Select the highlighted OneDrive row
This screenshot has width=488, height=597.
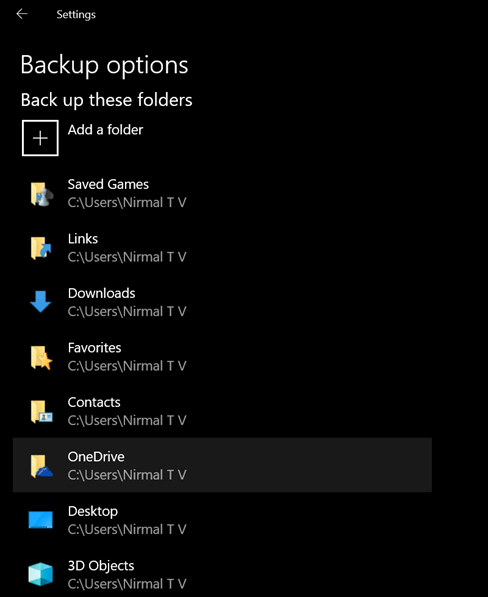(x=222, y=465)
